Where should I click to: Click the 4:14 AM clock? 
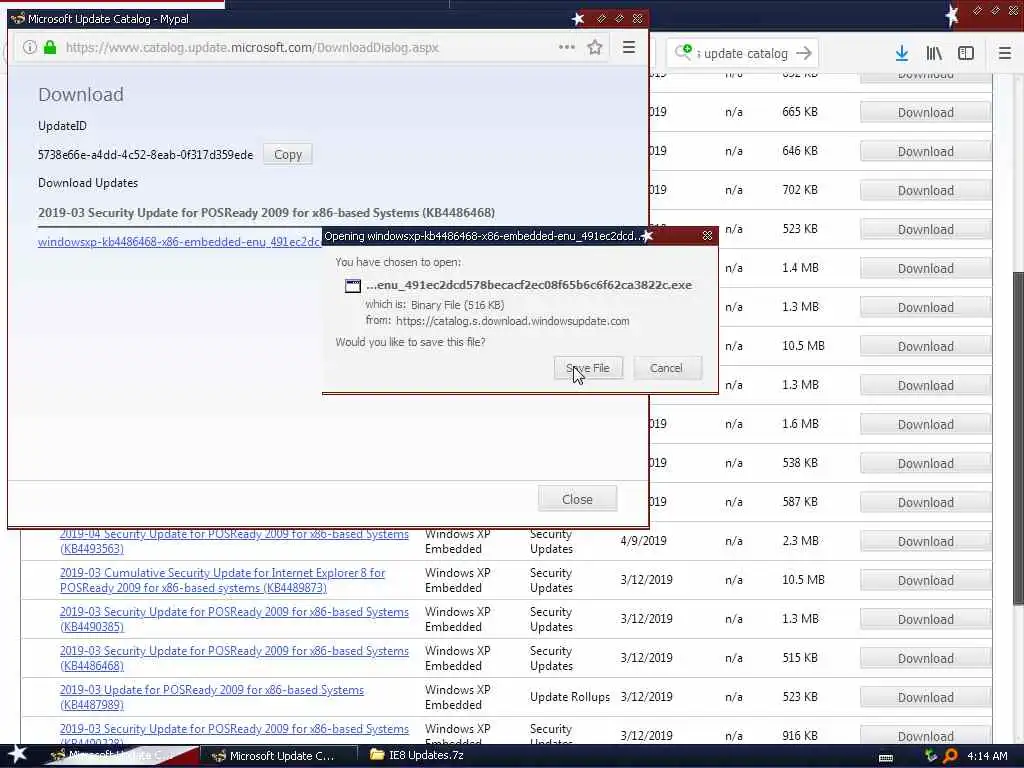click(x=987, y=756)
